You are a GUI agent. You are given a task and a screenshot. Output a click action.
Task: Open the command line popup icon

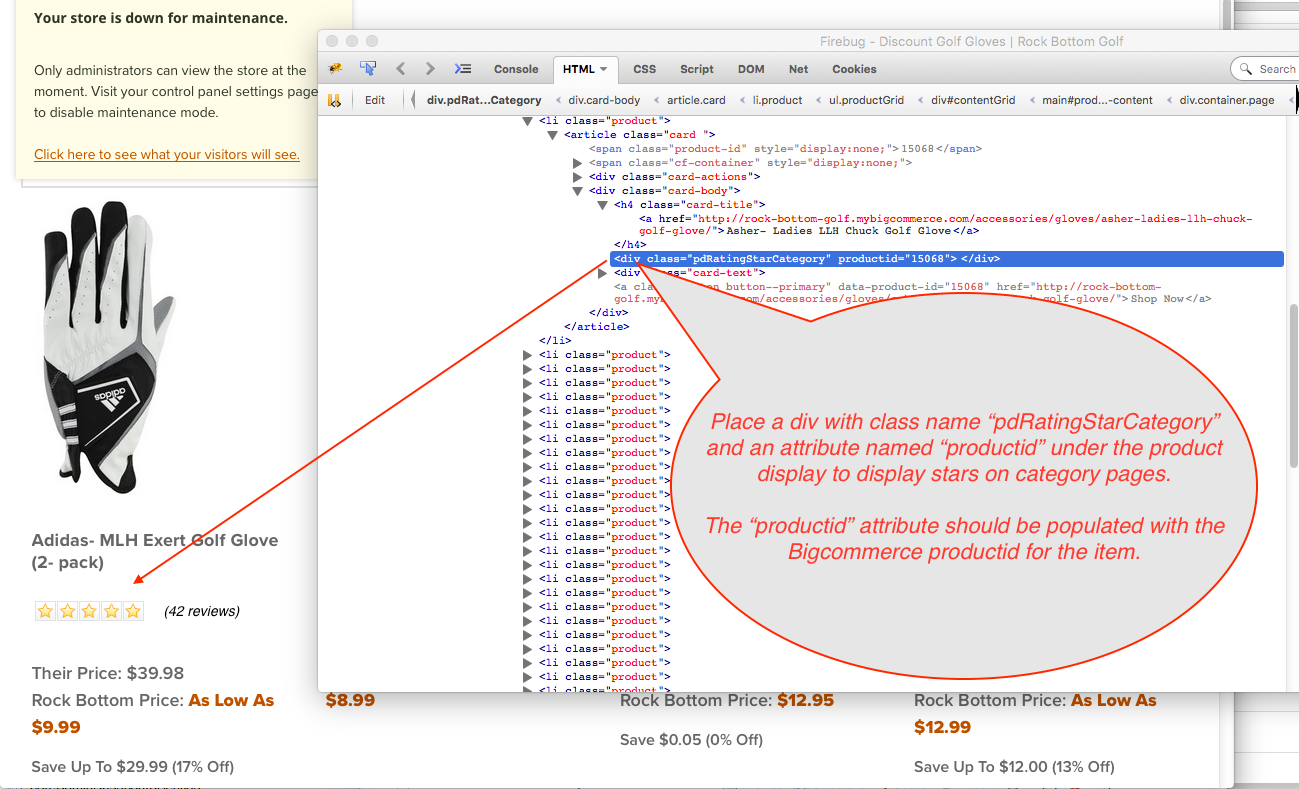462,69
